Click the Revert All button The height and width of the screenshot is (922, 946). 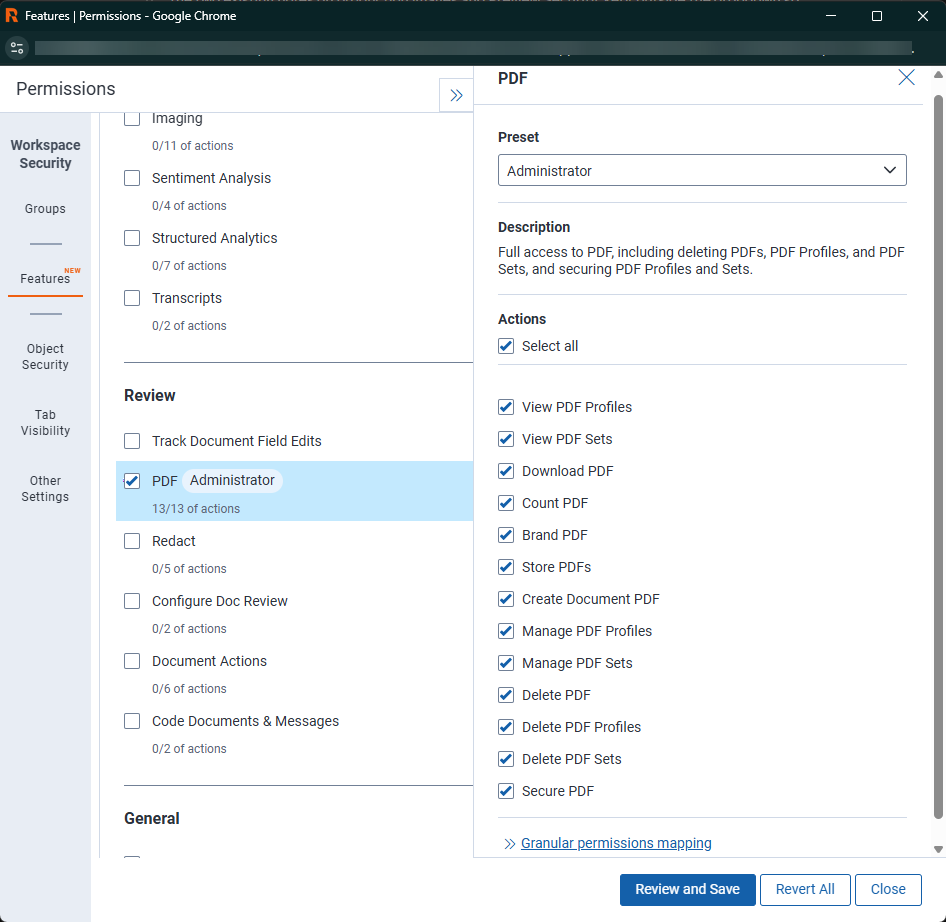pos(805,889)
